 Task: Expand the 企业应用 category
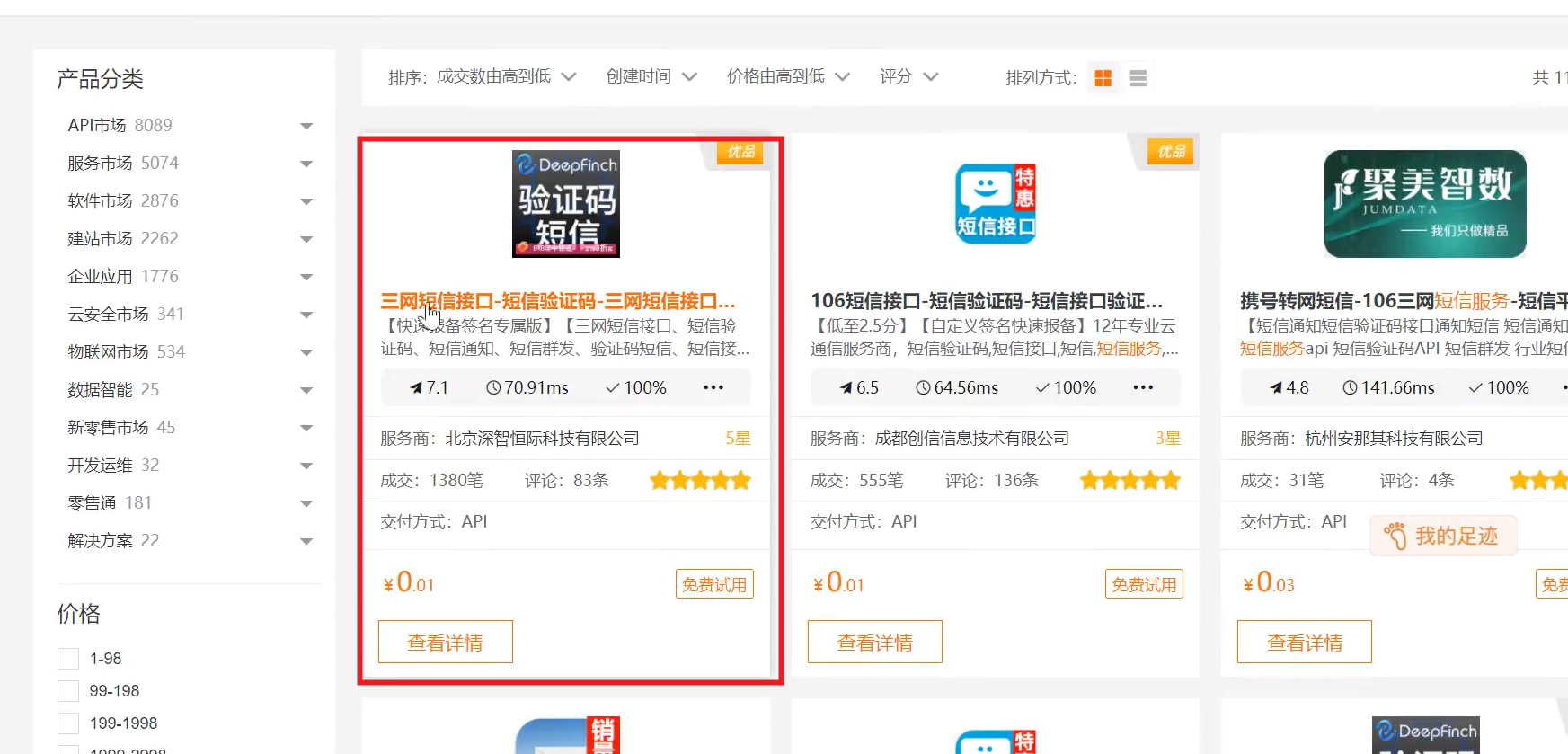pos(306,277)
